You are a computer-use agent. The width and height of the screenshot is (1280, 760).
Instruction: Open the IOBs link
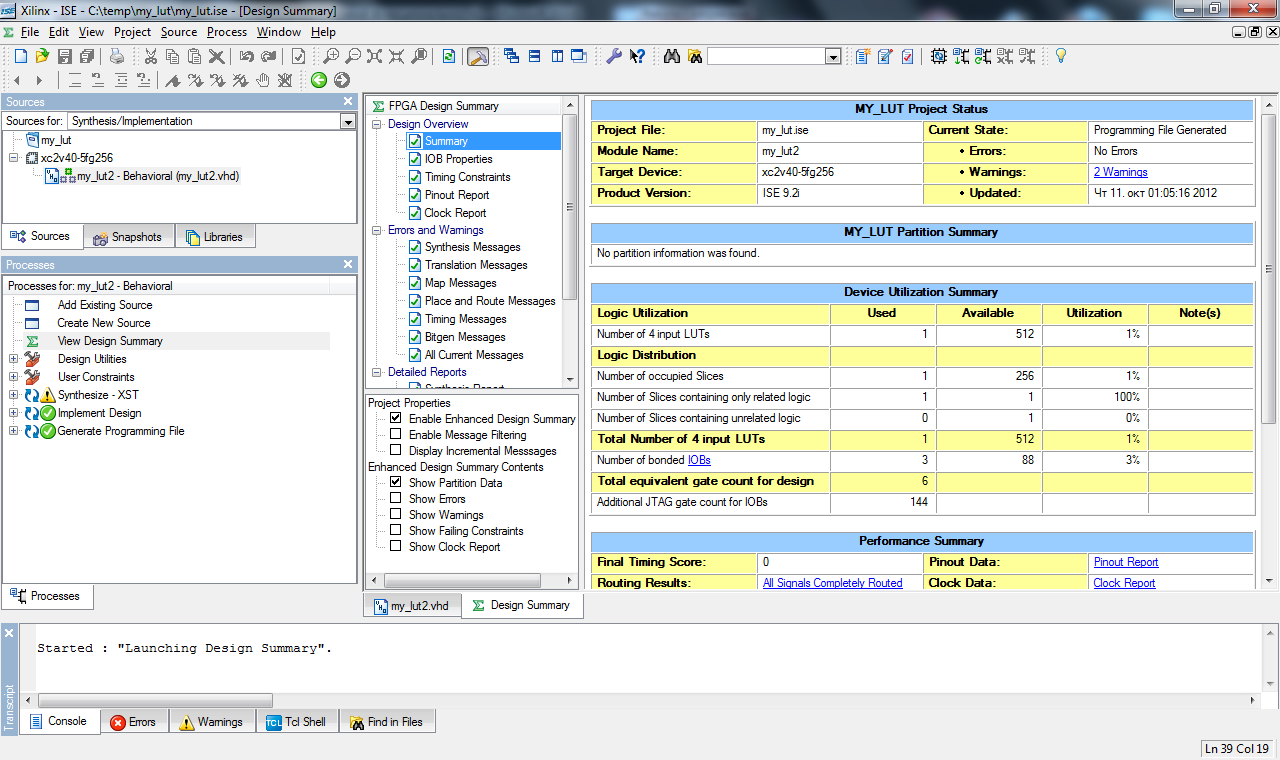[x=699, y=460]
